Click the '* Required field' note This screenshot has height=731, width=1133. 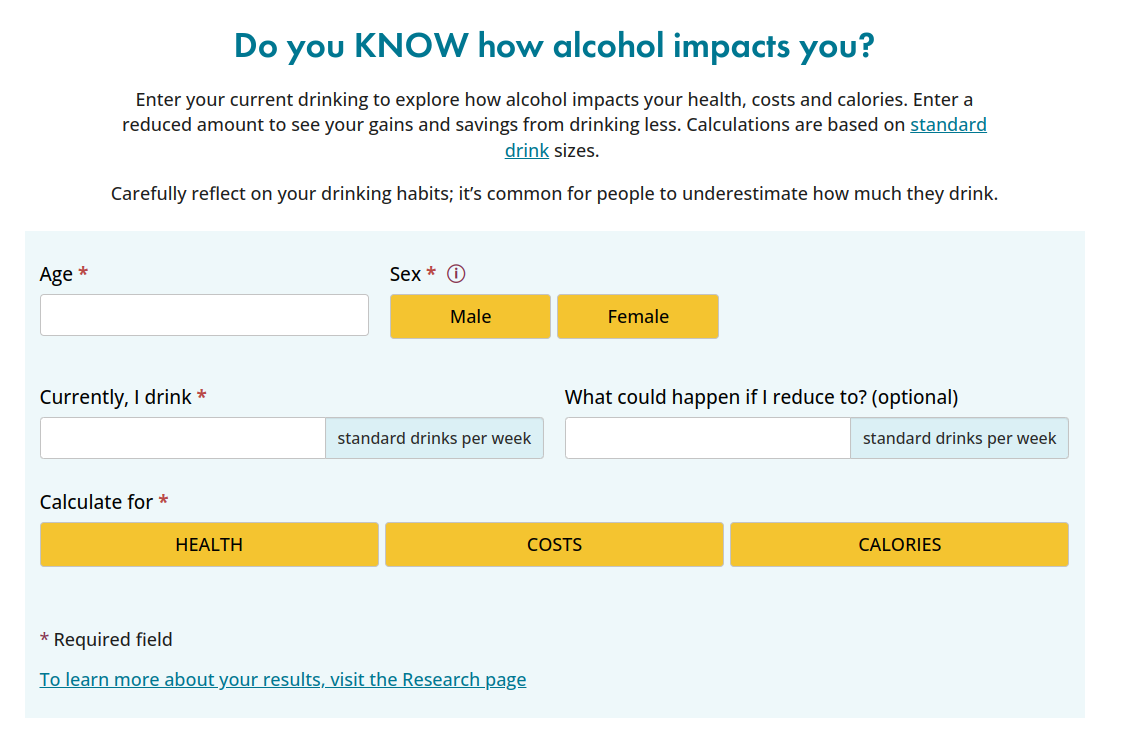106,640
